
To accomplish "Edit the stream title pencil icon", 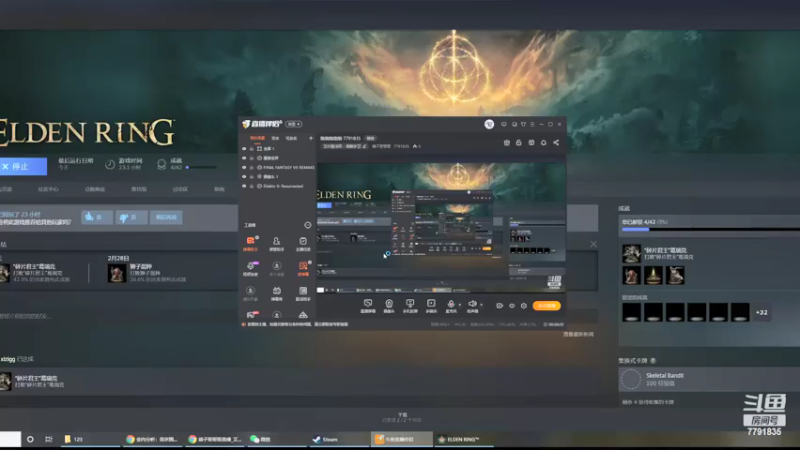I will coord(364,146).
